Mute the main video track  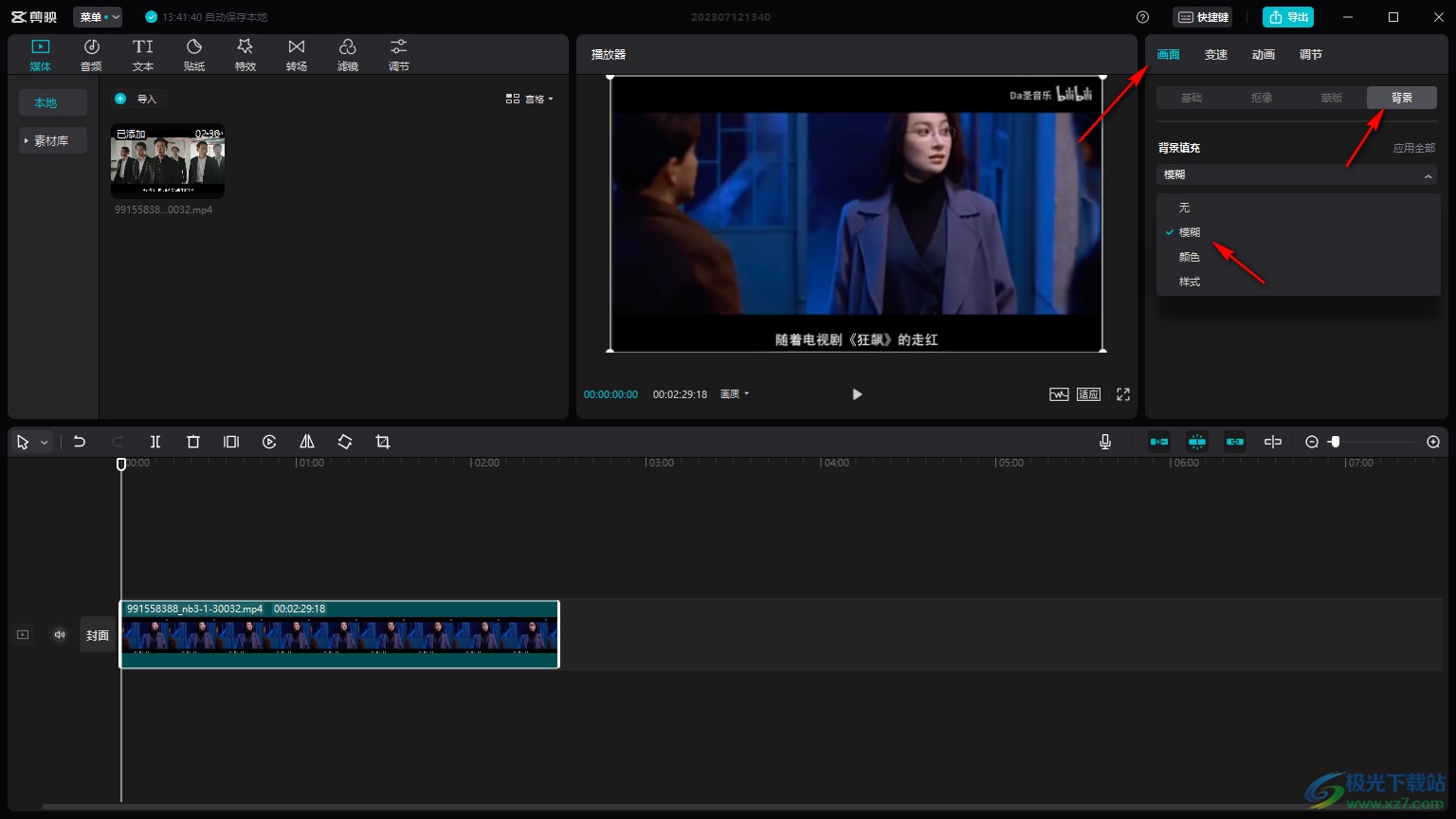(60, 634)
